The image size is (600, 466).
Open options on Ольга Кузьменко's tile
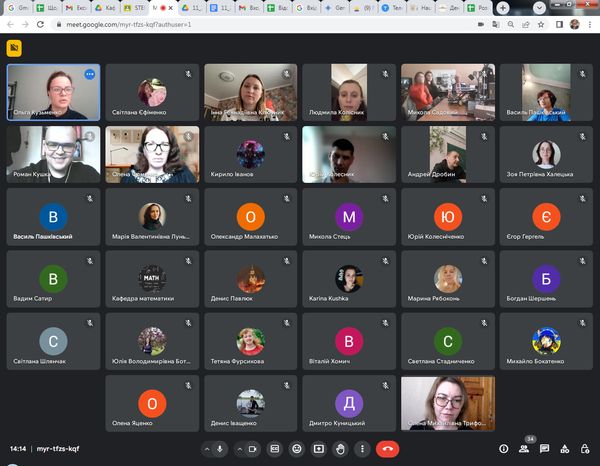pyautogui.click(x=89, y=74)
